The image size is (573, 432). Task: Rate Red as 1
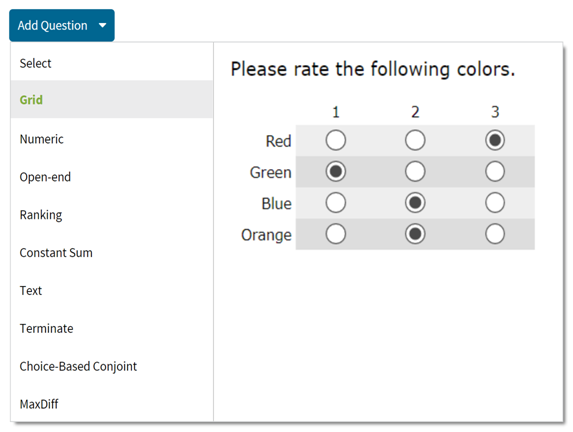tap(335, 140)
